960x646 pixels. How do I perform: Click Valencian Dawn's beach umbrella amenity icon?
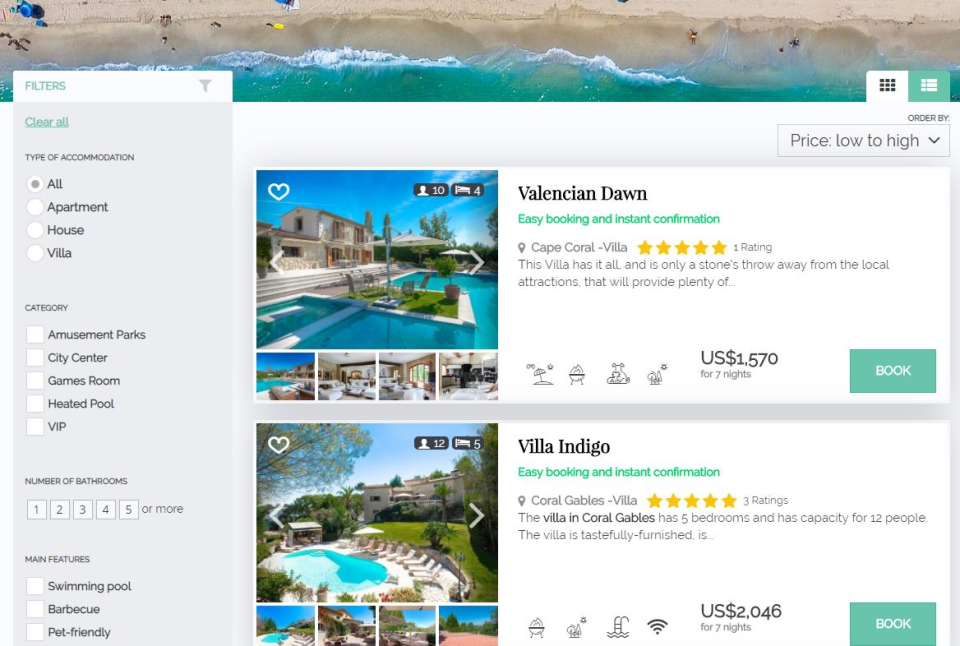[x=539, y=374]
